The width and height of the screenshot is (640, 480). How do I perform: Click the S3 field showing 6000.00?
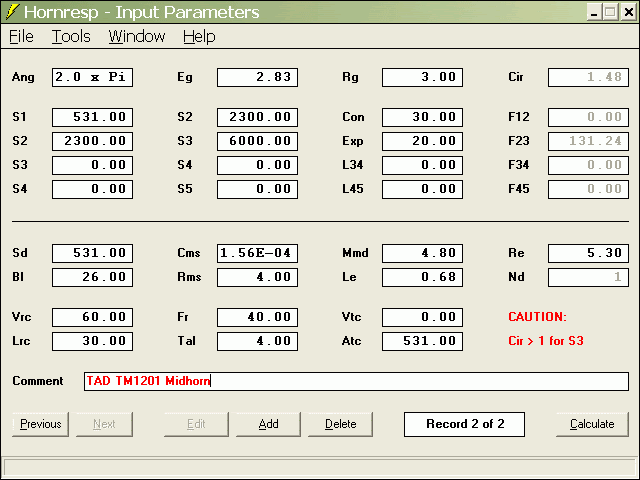pos(257,141)
